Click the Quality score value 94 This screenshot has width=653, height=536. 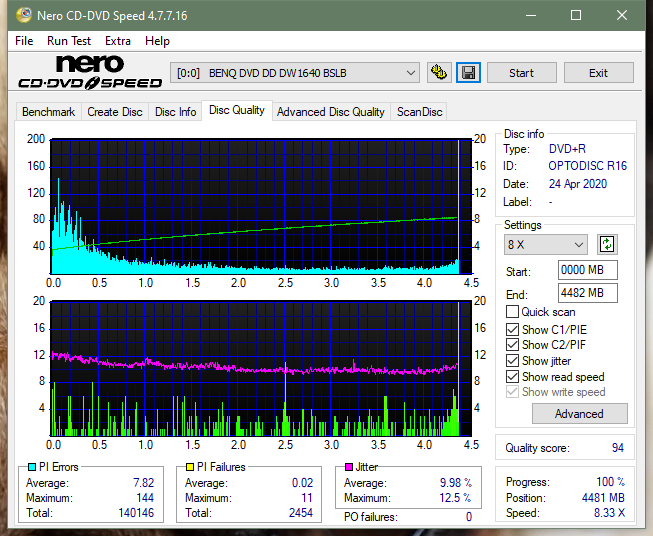(x=618, y=448)
